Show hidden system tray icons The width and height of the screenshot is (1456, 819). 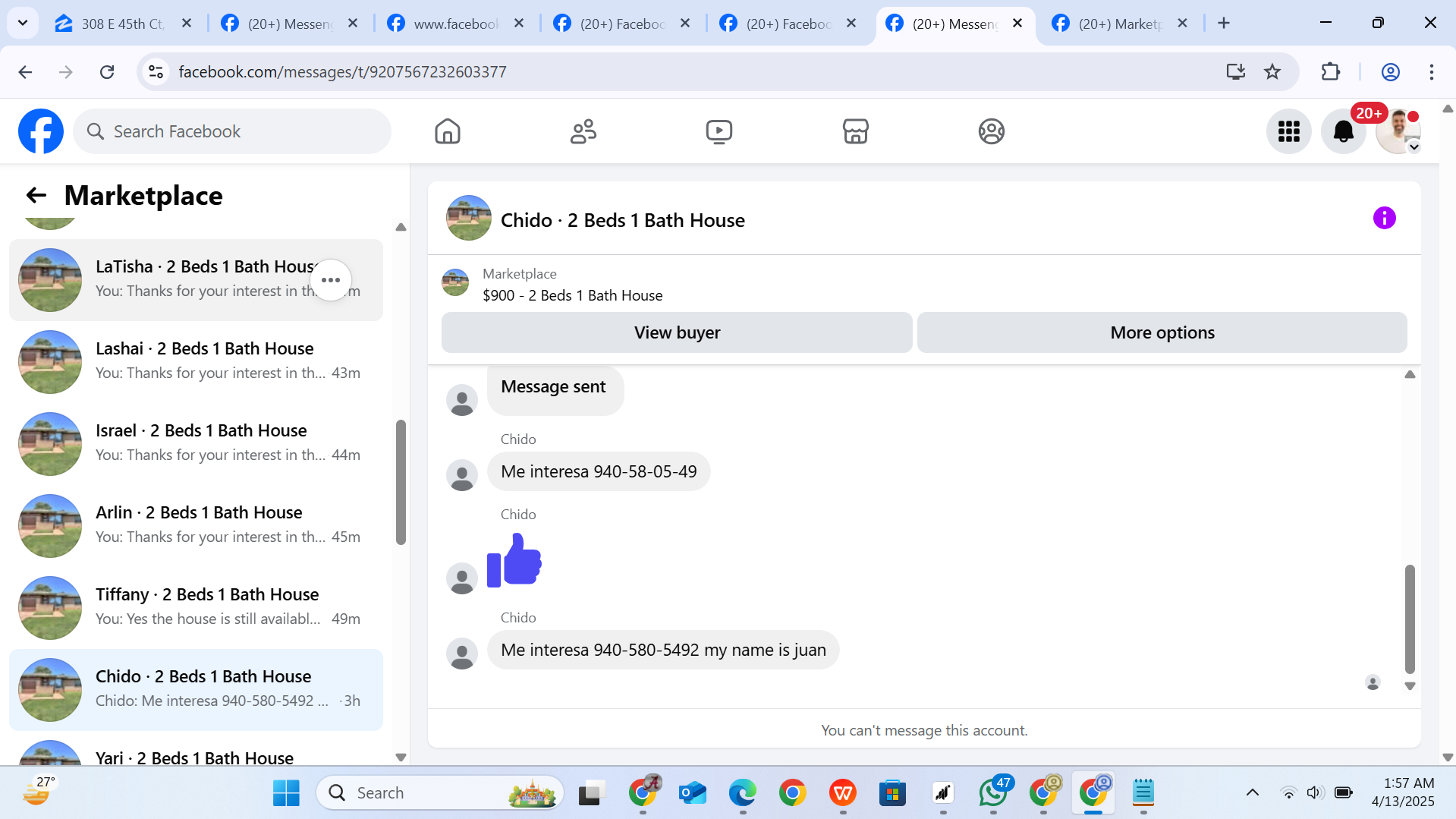[1253, 793]
